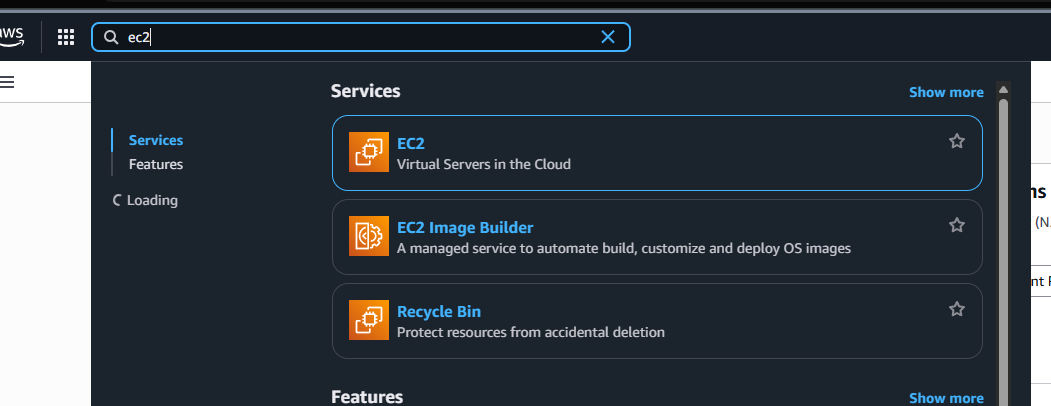
Task: Favorite Recycle Bin with star
Action: pos(956,309)
